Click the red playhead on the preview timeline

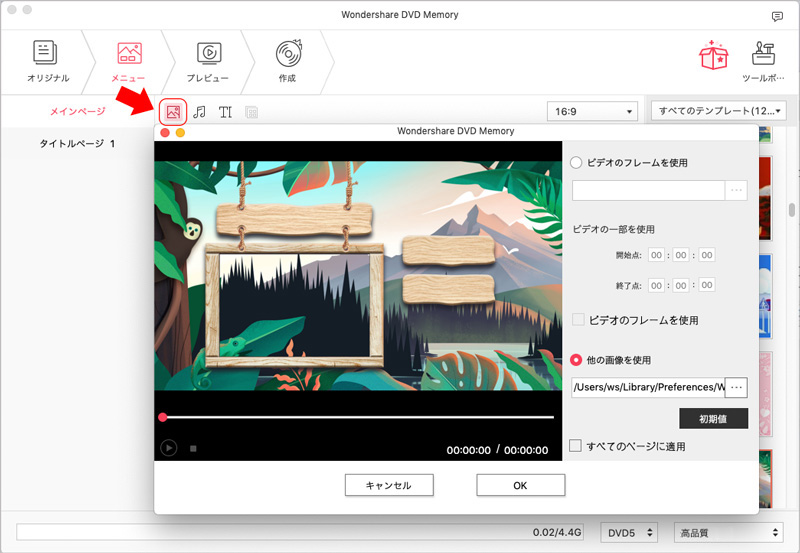click(x=163, y=417)
